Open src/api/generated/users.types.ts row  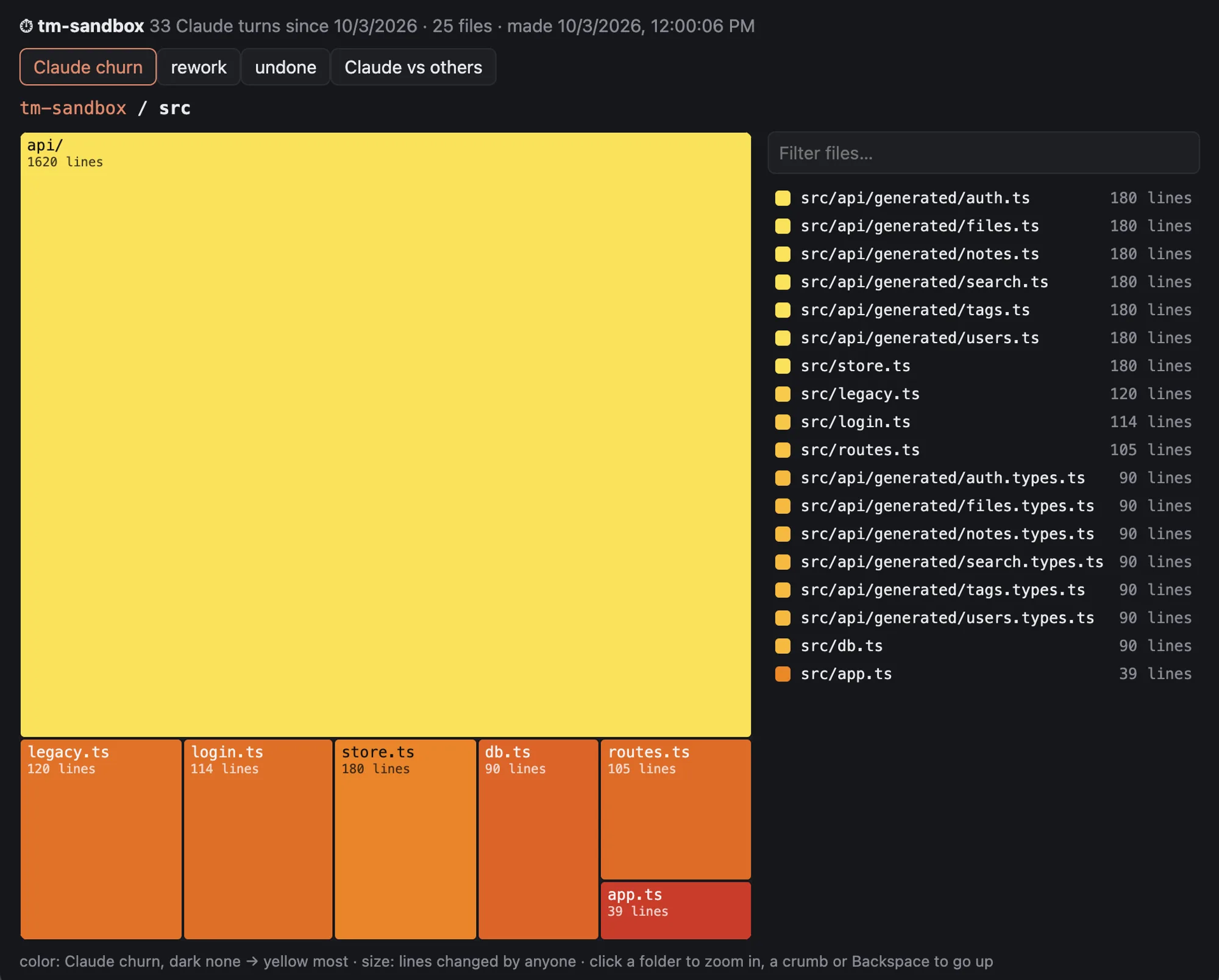[x=984, y=619]
